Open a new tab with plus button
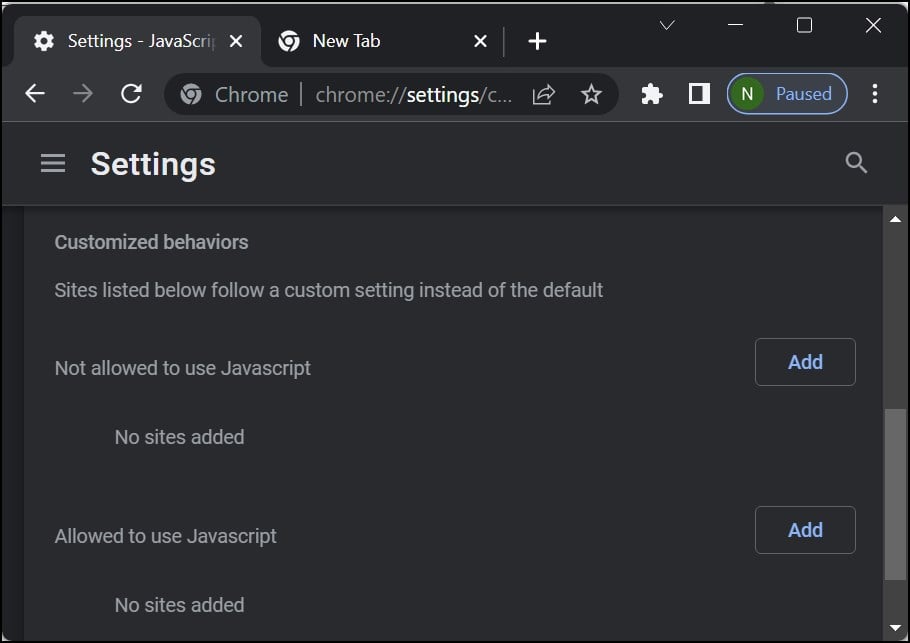The height and width of the screenshot is (643, 910). click(x=537, y=41)
